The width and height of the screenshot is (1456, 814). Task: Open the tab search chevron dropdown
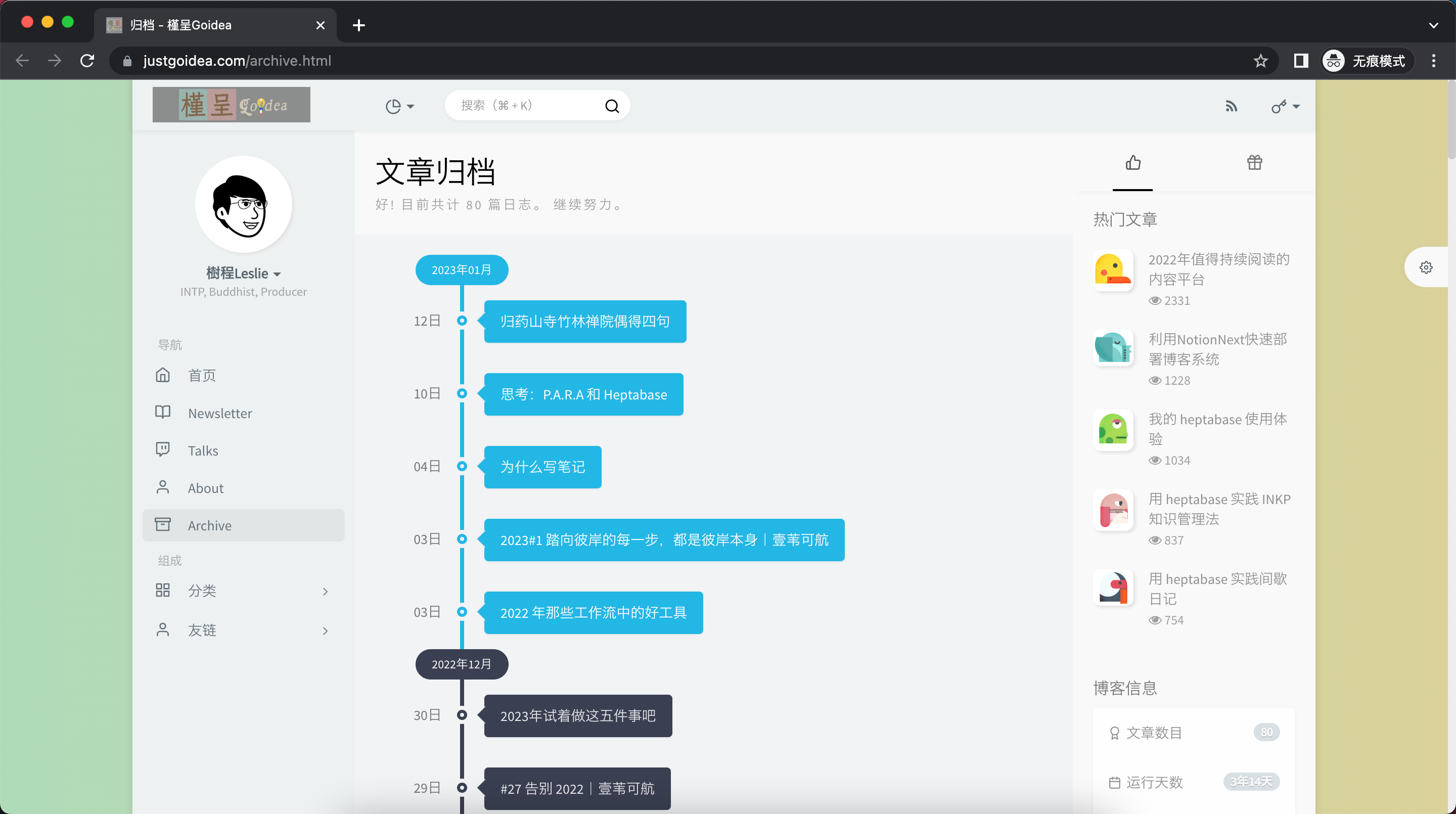click(1433, 25)
